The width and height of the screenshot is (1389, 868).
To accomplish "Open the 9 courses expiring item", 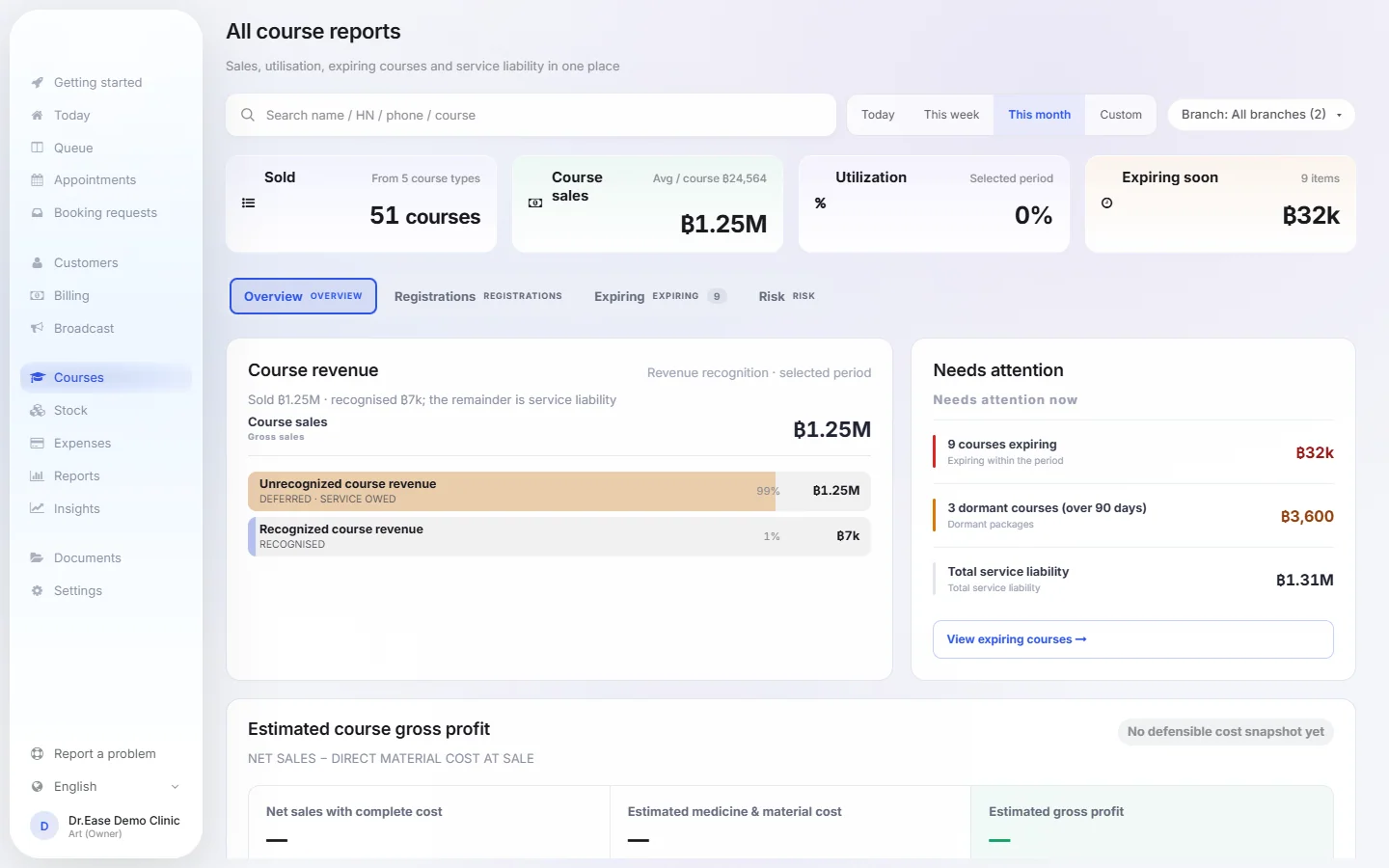I will tap(1132, 452).
